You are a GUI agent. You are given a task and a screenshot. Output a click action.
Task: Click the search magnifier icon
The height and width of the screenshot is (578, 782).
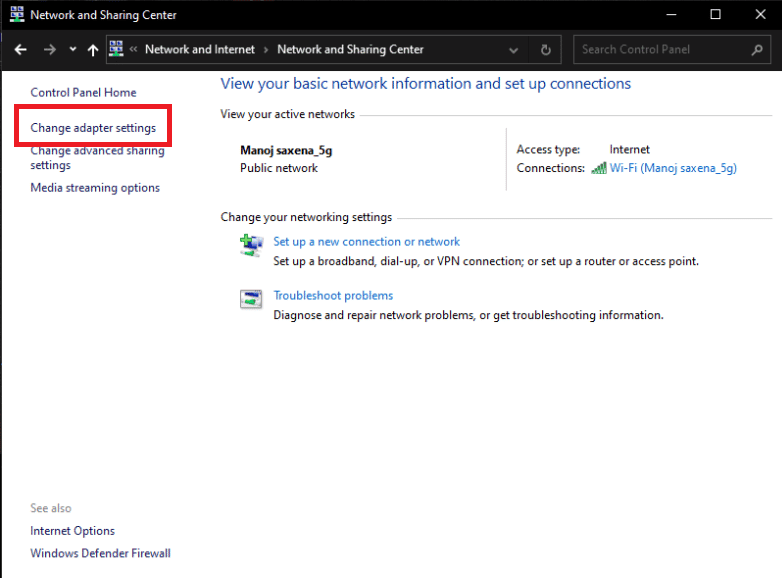tap(757, 49)
